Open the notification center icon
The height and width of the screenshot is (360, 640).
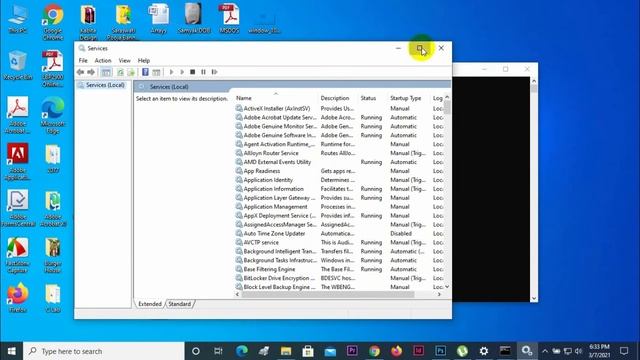624,351
